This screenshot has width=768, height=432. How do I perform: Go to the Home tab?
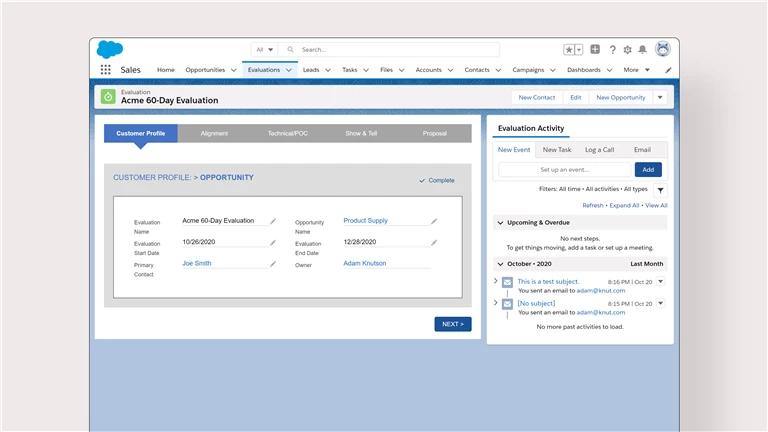click(166, 70)
